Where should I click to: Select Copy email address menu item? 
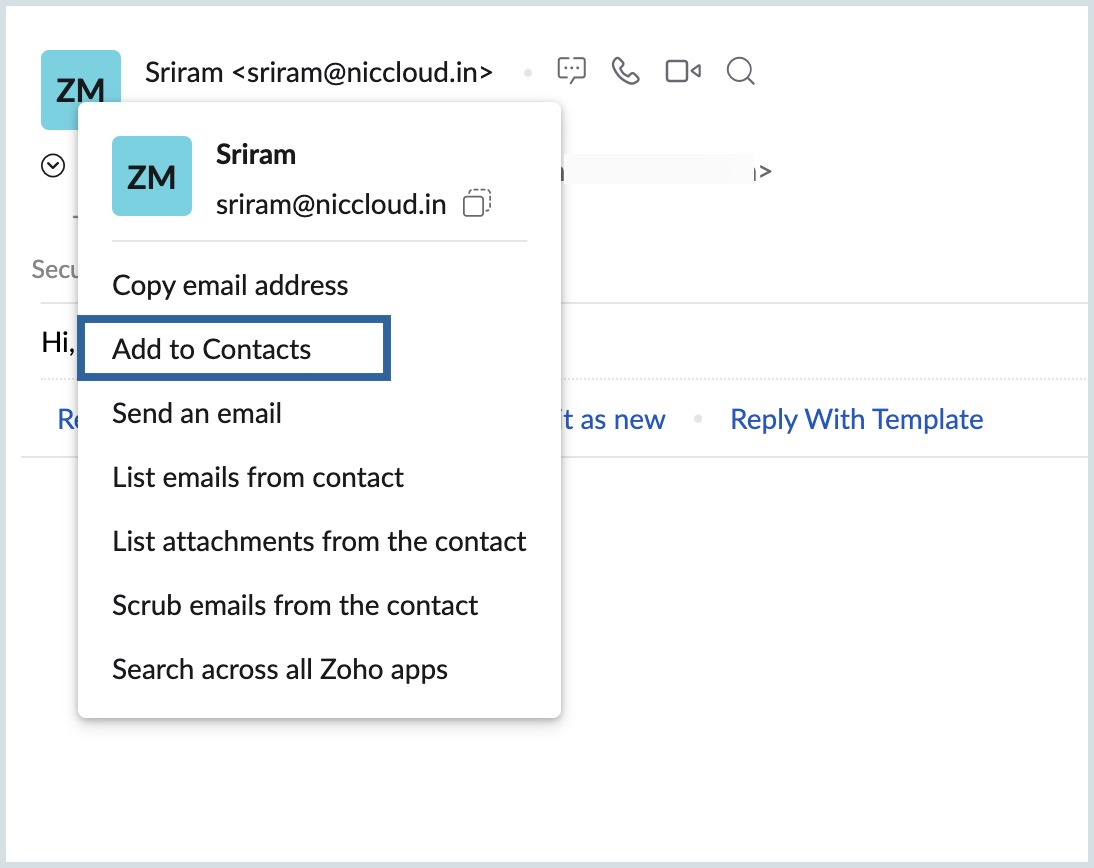point(230,285)
